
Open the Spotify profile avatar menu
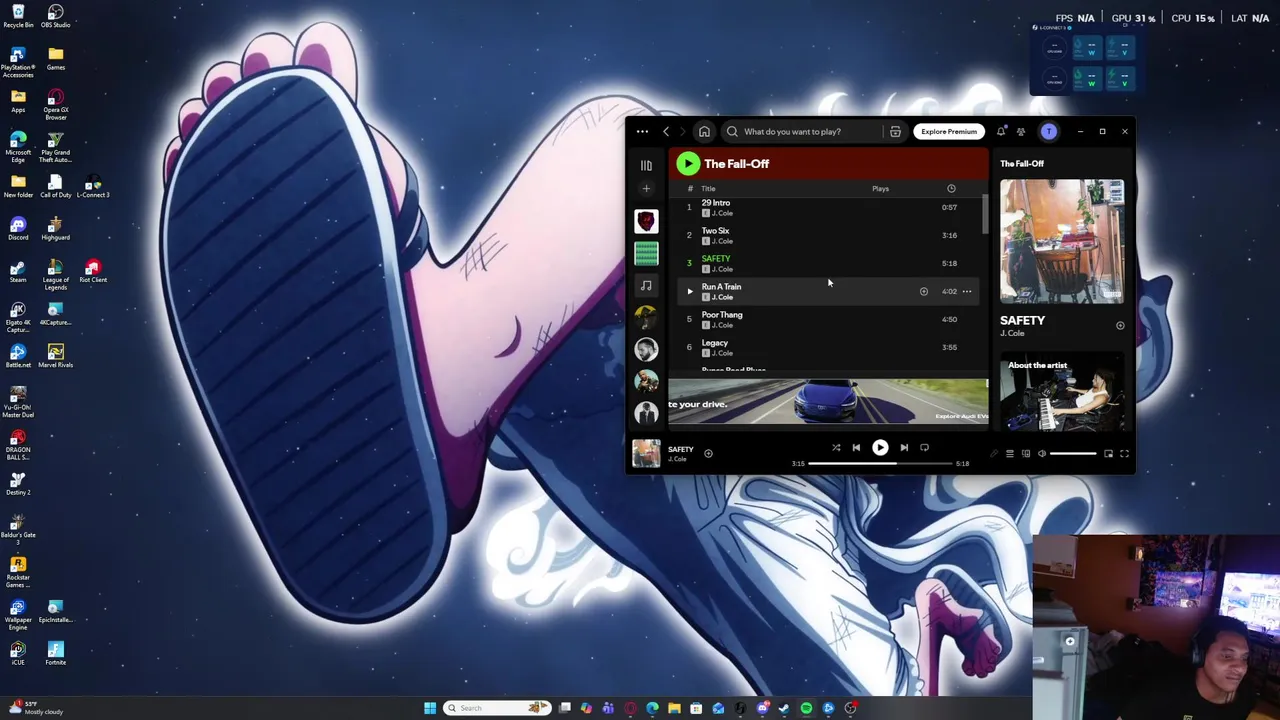pyautogui.click(x=1048, y=131)
